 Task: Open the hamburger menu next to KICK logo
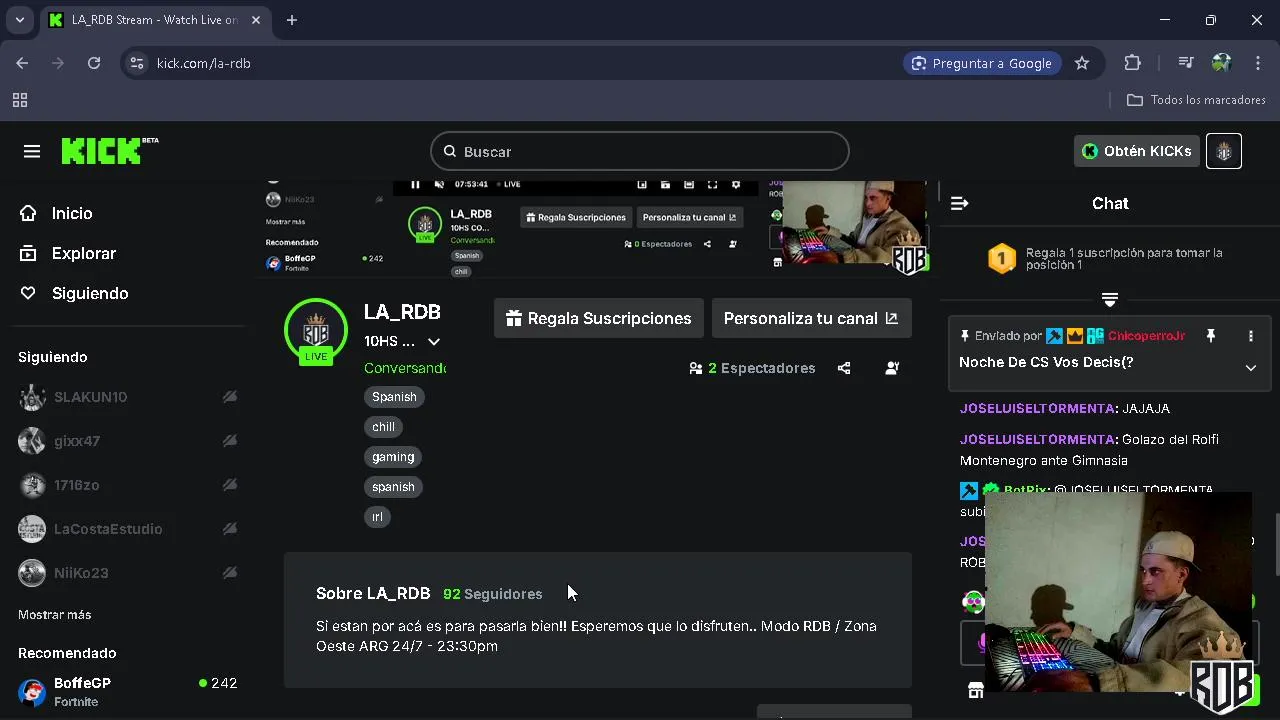click(x=32, y=151)
